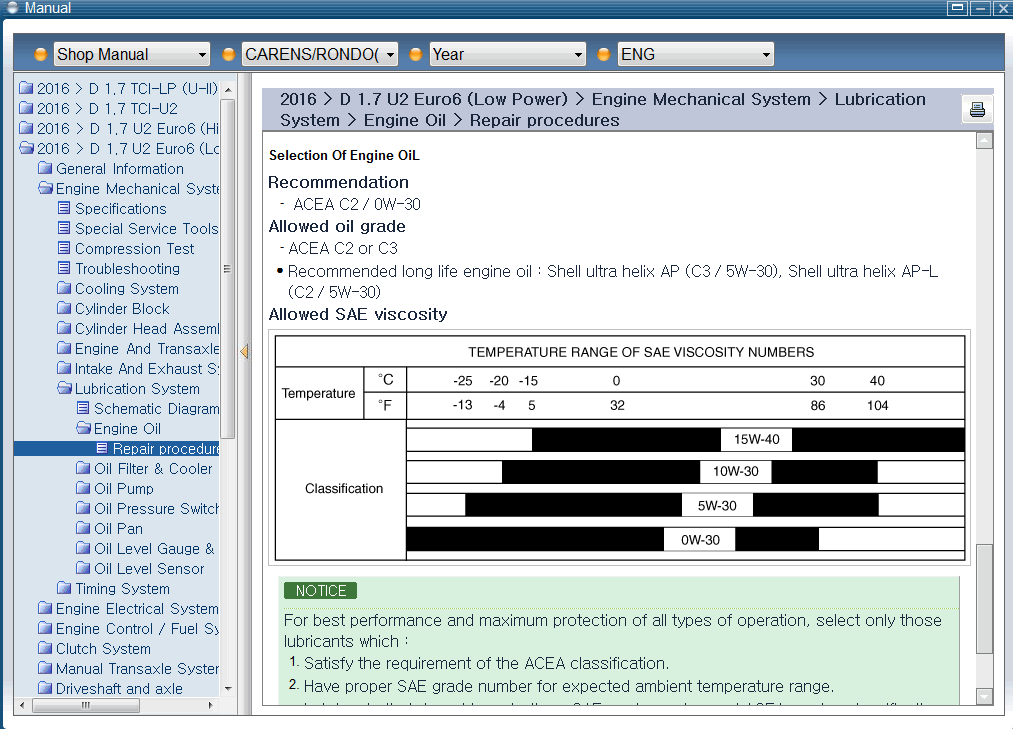Expand the Oil Pressure Switch folder

148,509
